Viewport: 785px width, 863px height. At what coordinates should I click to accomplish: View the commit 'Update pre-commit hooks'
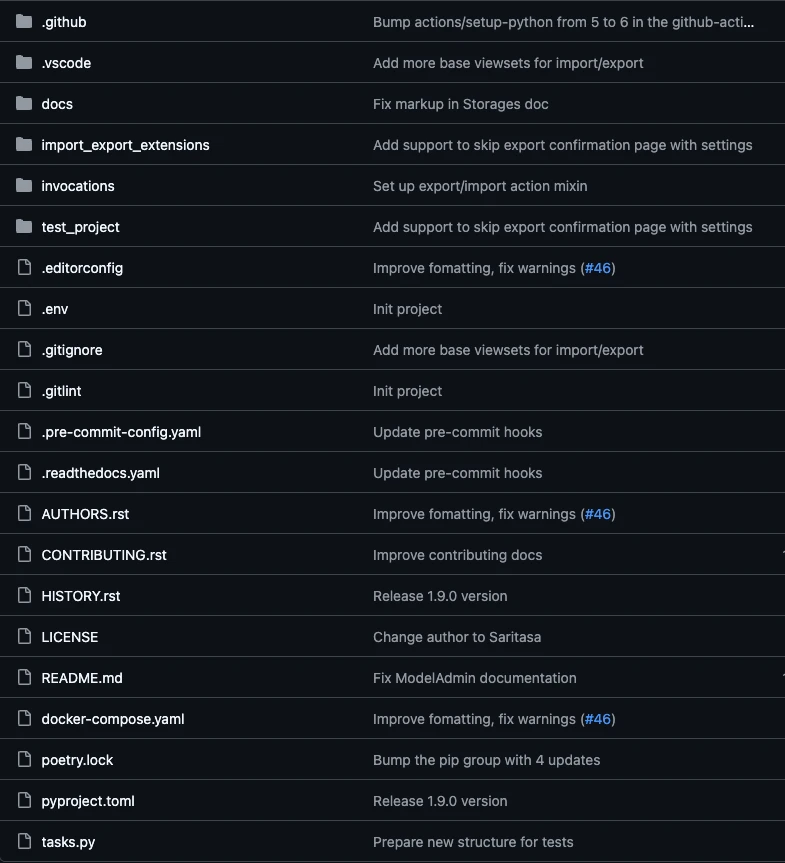pos(457,431)
